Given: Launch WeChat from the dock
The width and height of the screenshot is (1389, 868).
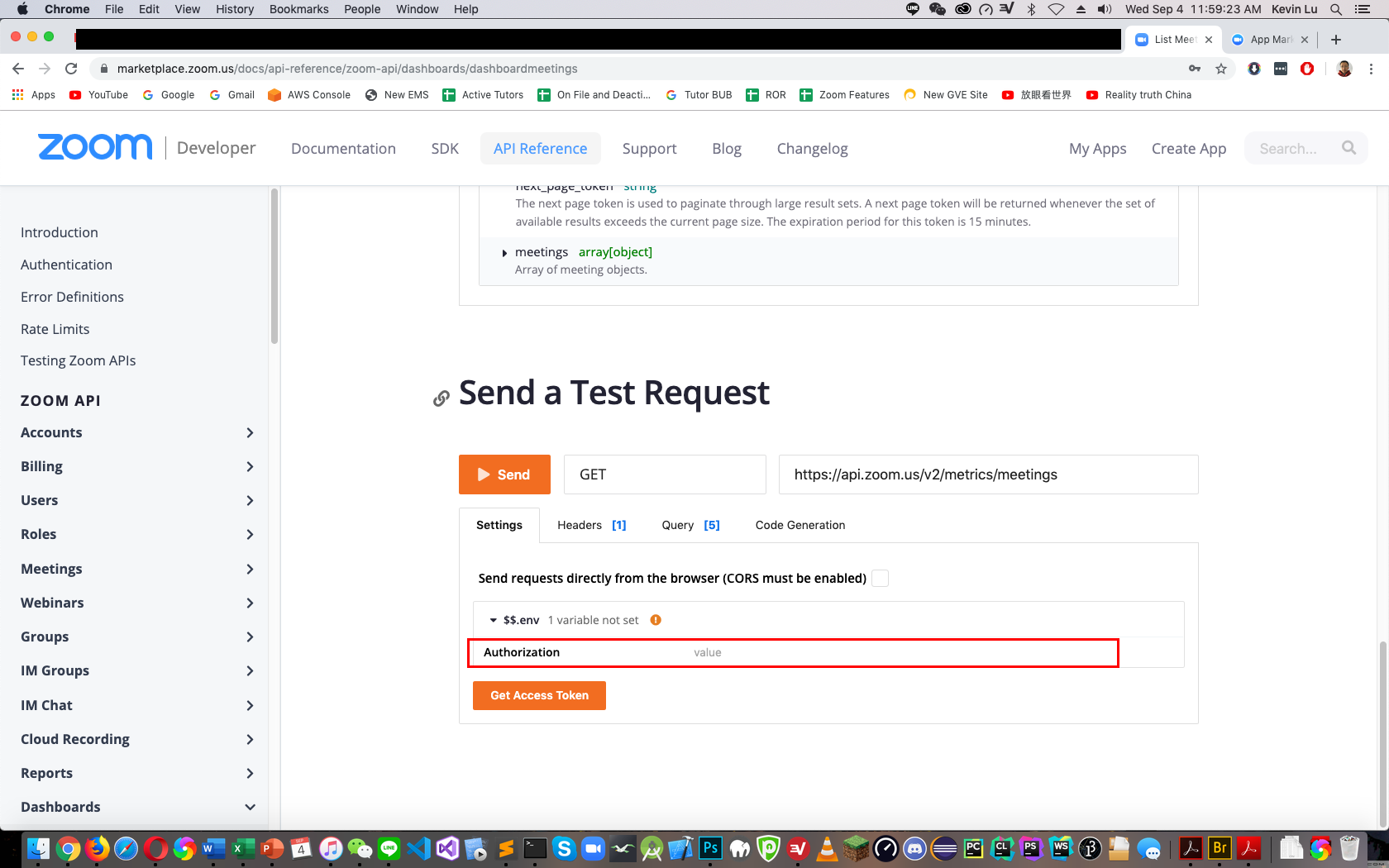Looking at the screenshot, I should coord(360,848).
